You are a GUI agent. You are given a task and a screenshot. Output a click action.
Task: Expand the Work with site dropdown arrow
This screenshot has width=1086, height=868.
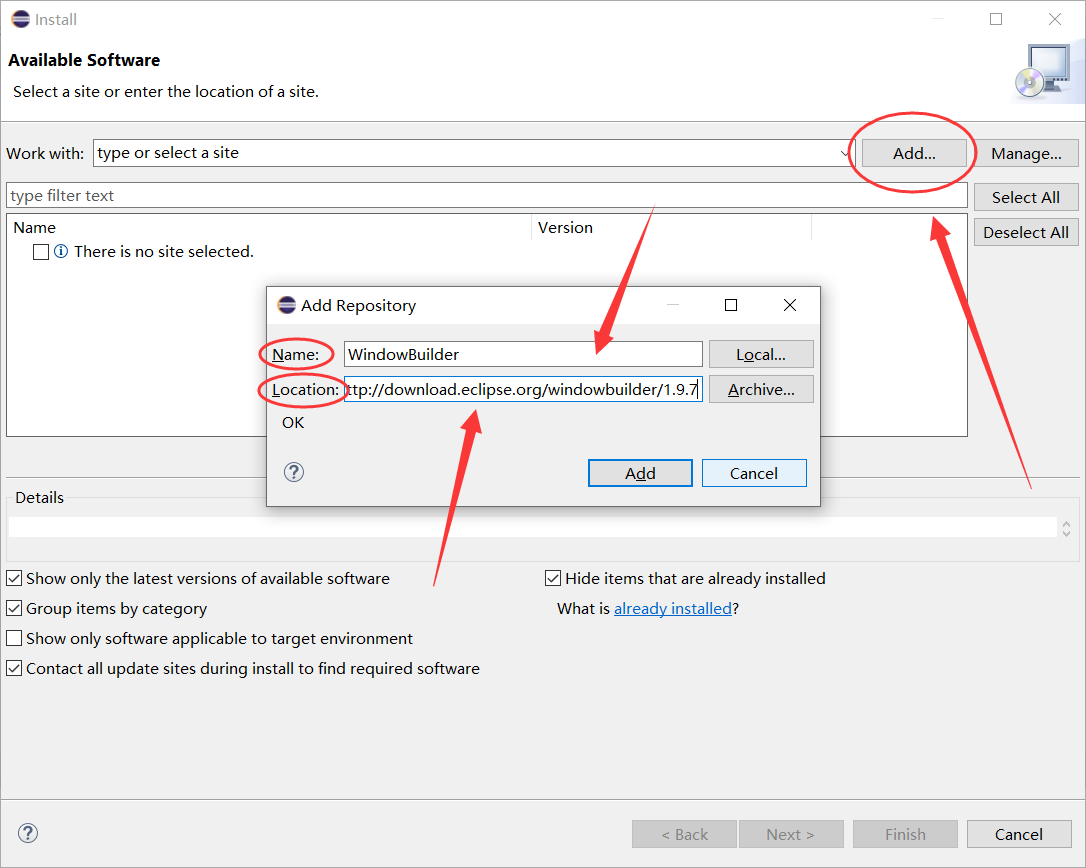(844, 153)
